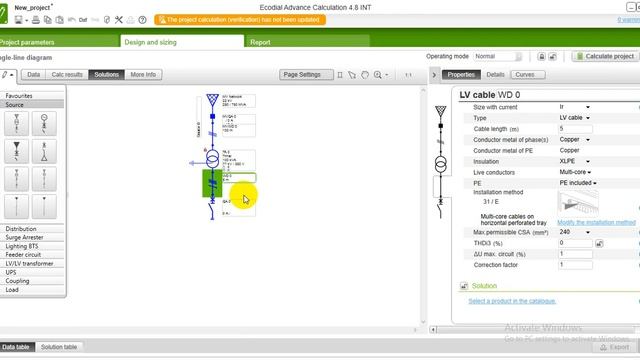The height and width of the screenshot is (360, 640).
Task: Click the Page Settings button
Action: click(x=306, y=75)
